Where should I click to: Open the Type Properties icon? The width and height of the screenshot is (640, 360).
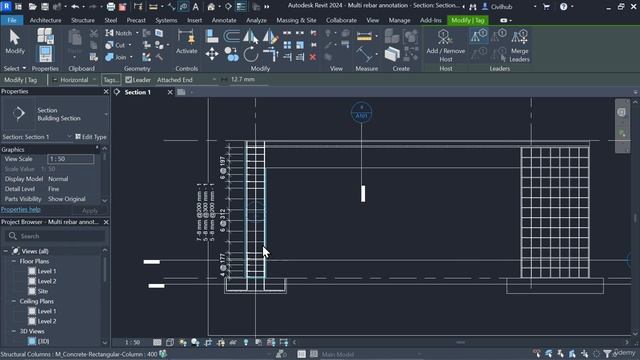click(x=45, y=36)
